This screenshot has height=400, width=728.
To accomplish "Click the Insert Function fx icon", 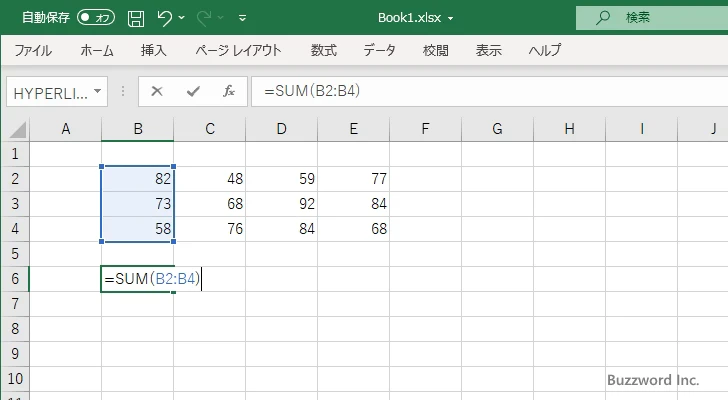I will pos(229,91).
